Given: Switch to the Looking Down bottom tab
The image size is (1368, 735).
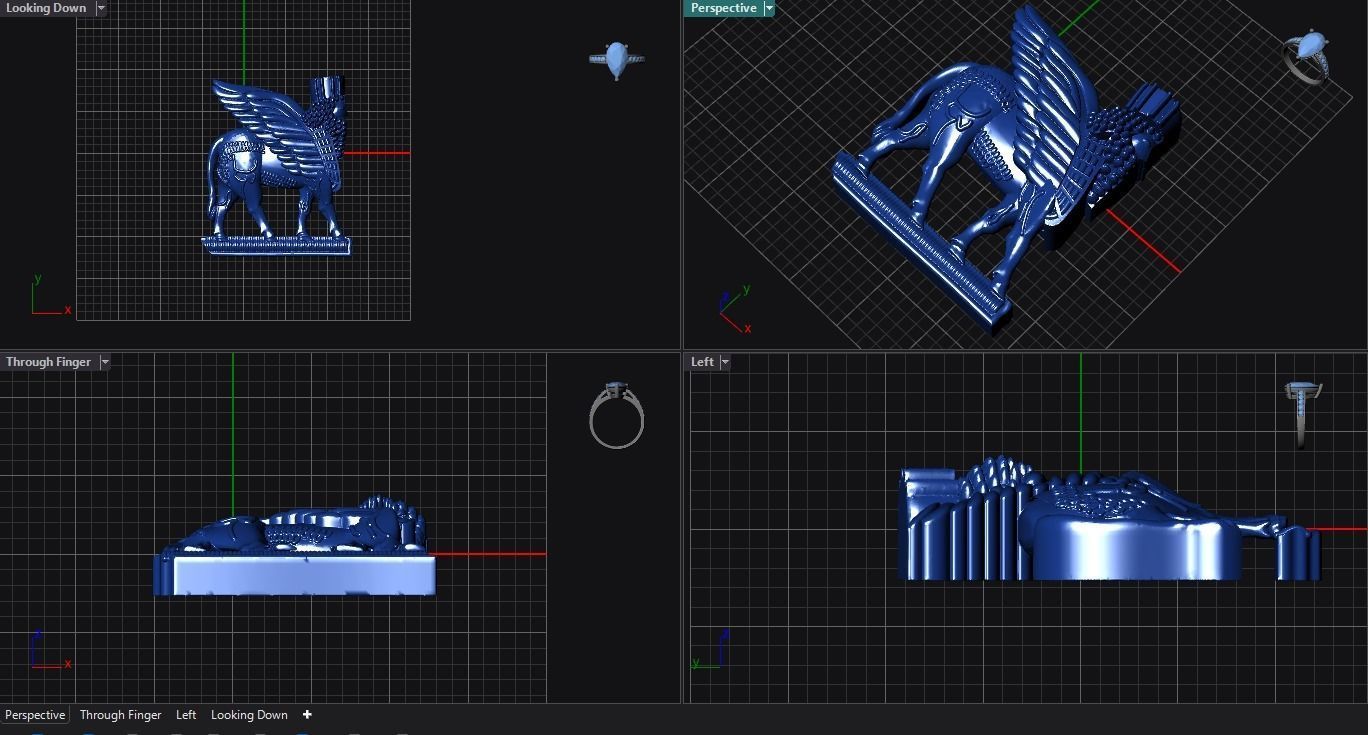Looking at the screenshot, I should 249,715.
